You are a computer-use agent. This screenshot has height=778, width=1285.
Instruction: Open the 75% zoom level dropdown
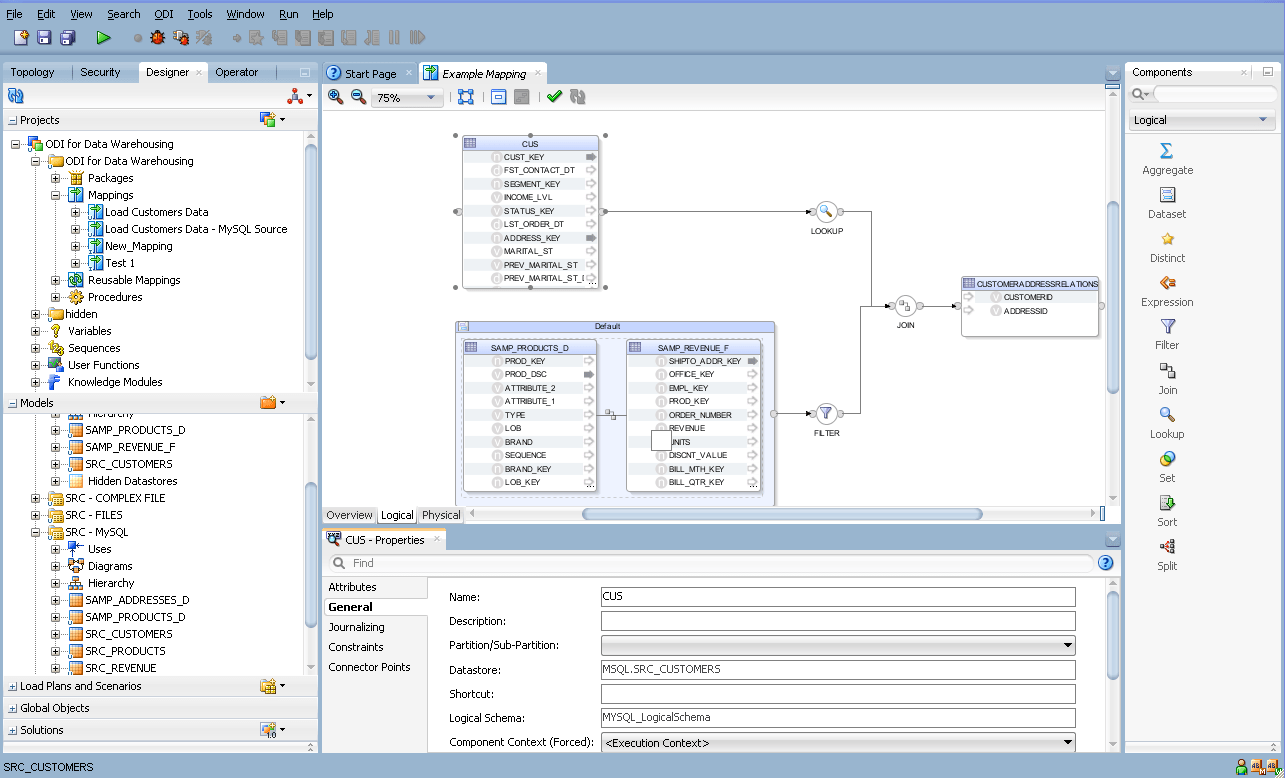point(432,97)
